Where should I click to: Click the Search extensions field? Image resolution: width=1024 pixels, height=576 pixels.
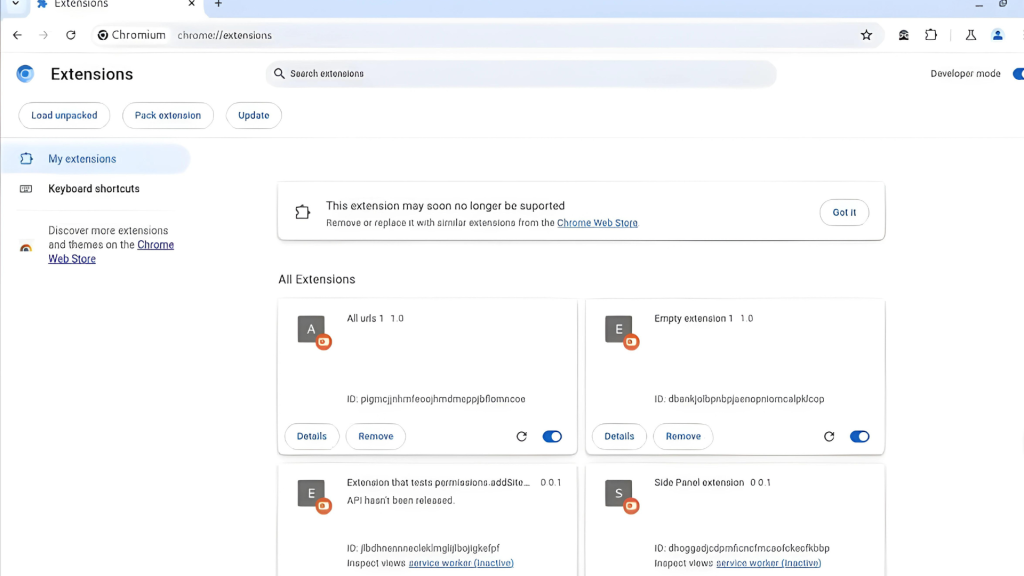tap(520, 74)
